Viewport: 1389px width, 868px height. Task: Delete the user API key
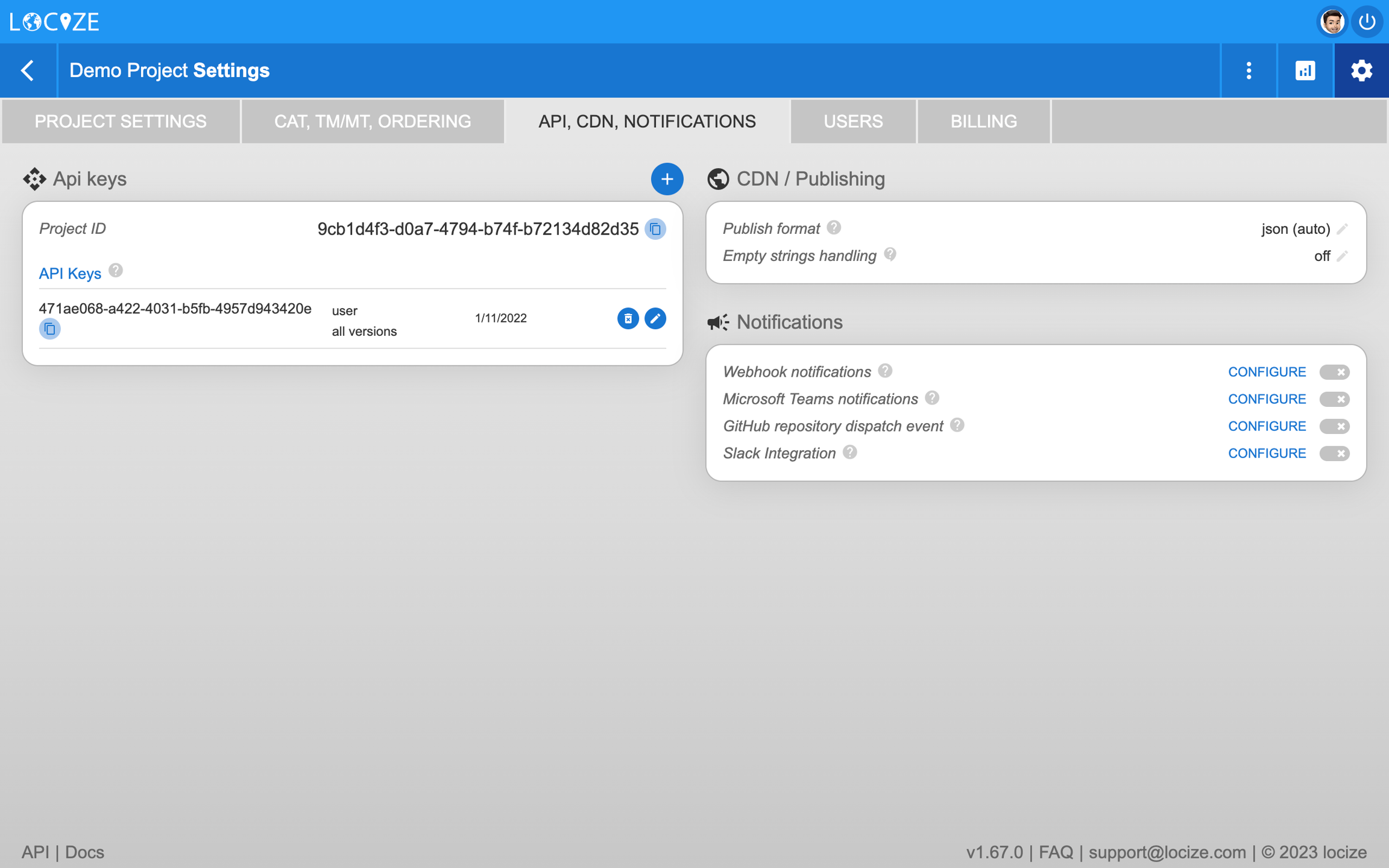tap(628, 318)
